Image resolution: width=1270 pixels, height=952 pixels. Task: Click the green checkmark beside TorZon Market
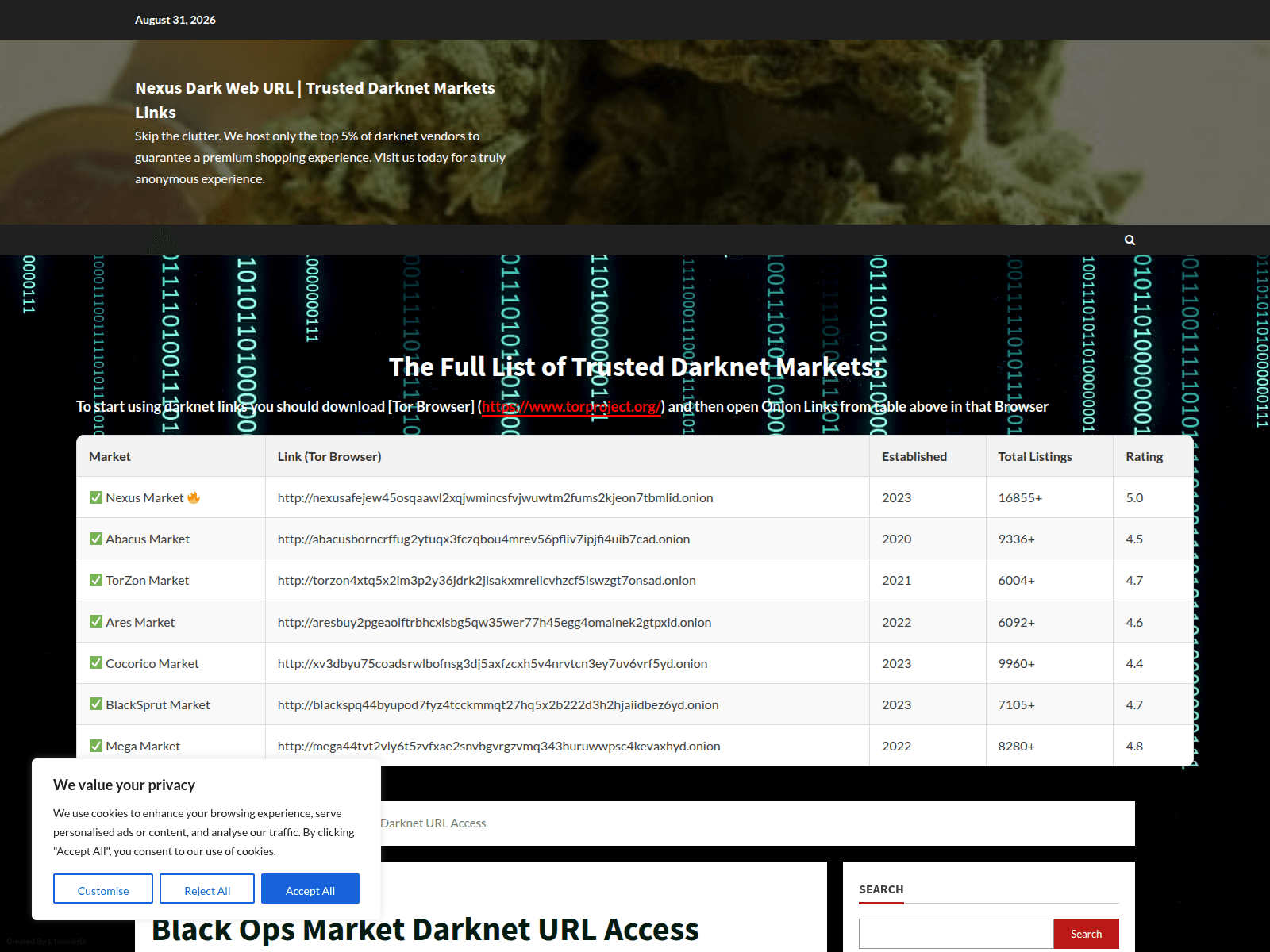click(96, 580)
